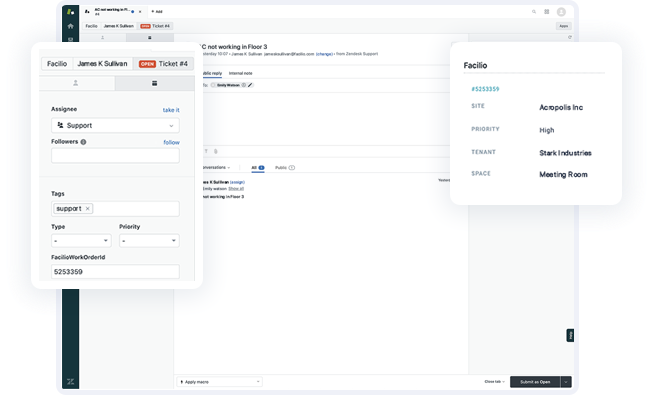653x395 pixels.
Task: Click the pencil edit icon beside Emily Watson
Action: (x=250, y=85)
